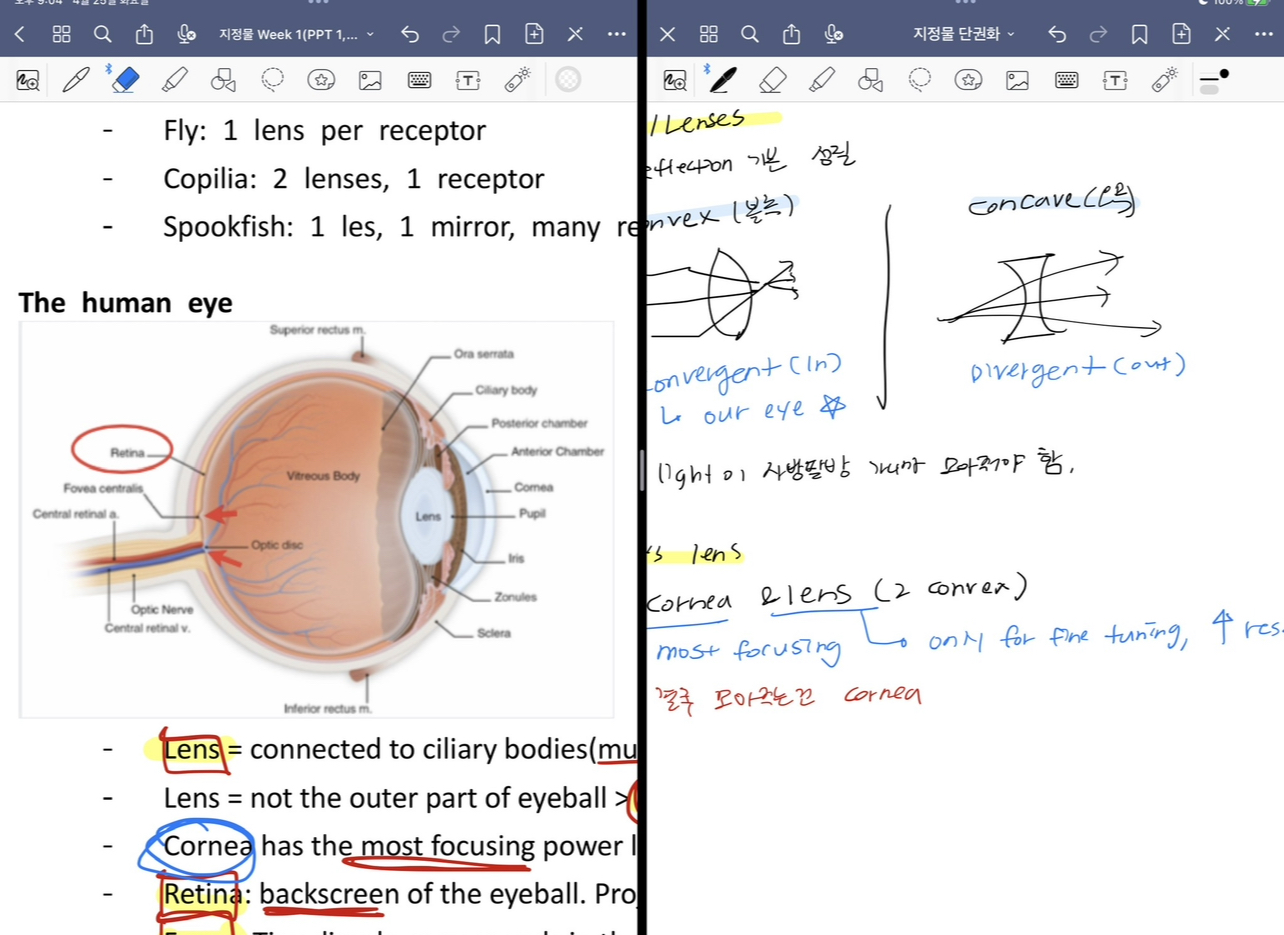This screenshot has height=935, width=1284.
Task: Select the Image tool in left notebook
Action: (370, 80)
